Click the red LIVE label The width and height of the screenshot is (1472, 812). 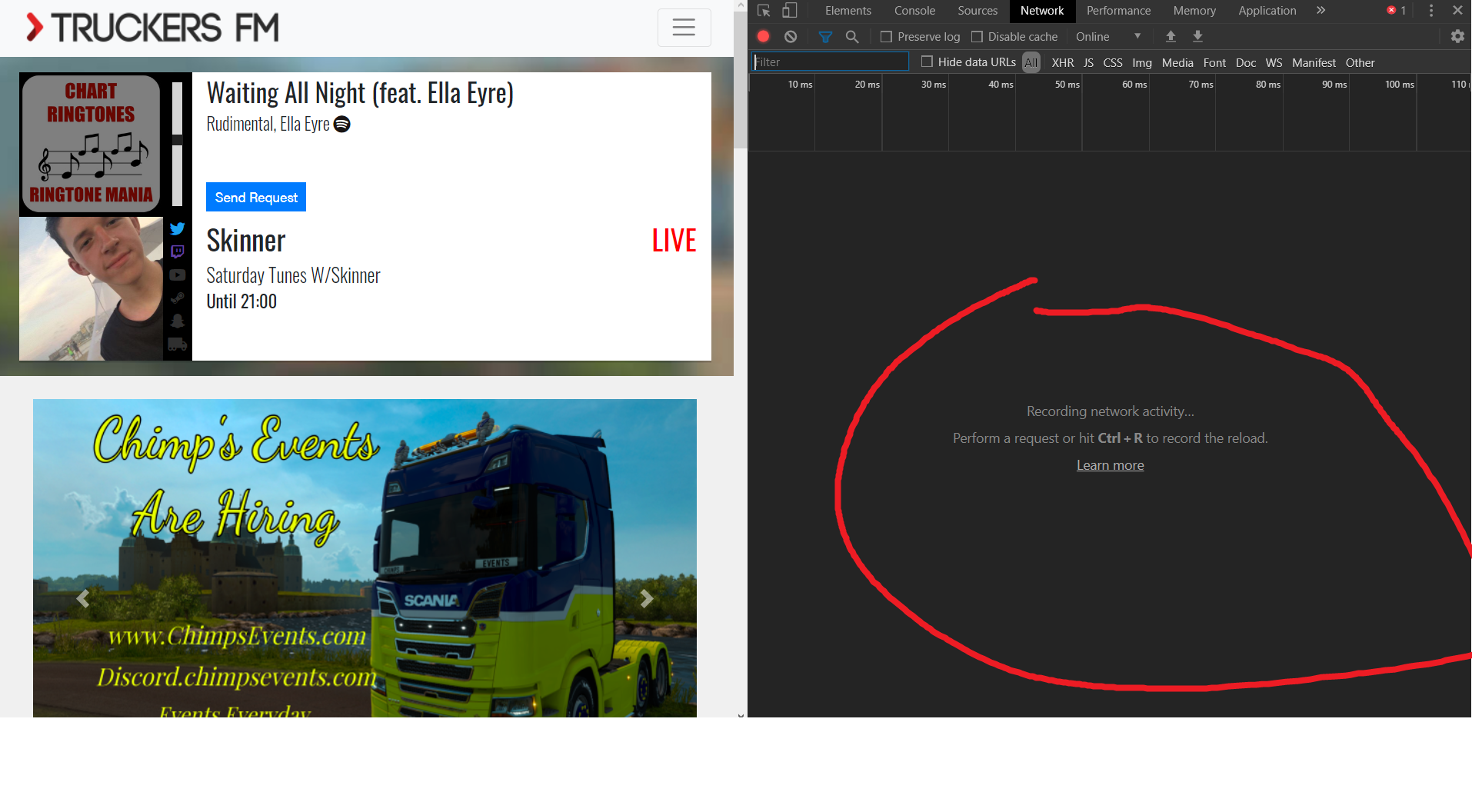(x=674, y=241)
